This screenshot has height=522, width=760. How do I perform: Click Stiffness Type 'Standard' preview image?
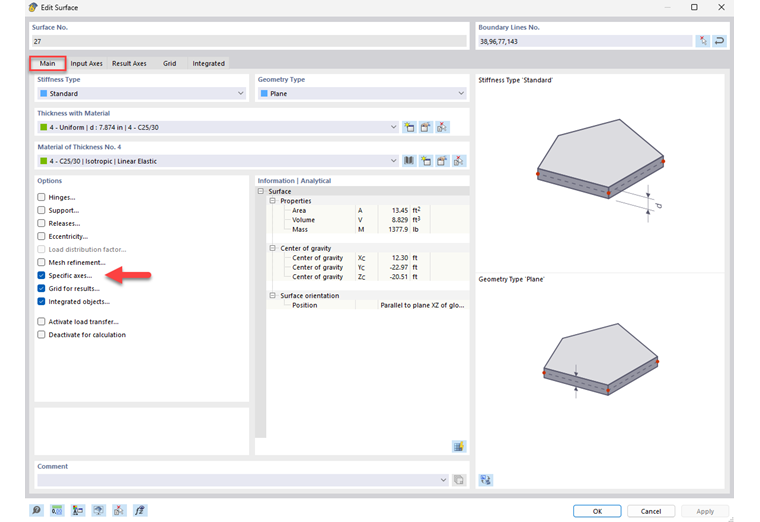coord(600,171)
